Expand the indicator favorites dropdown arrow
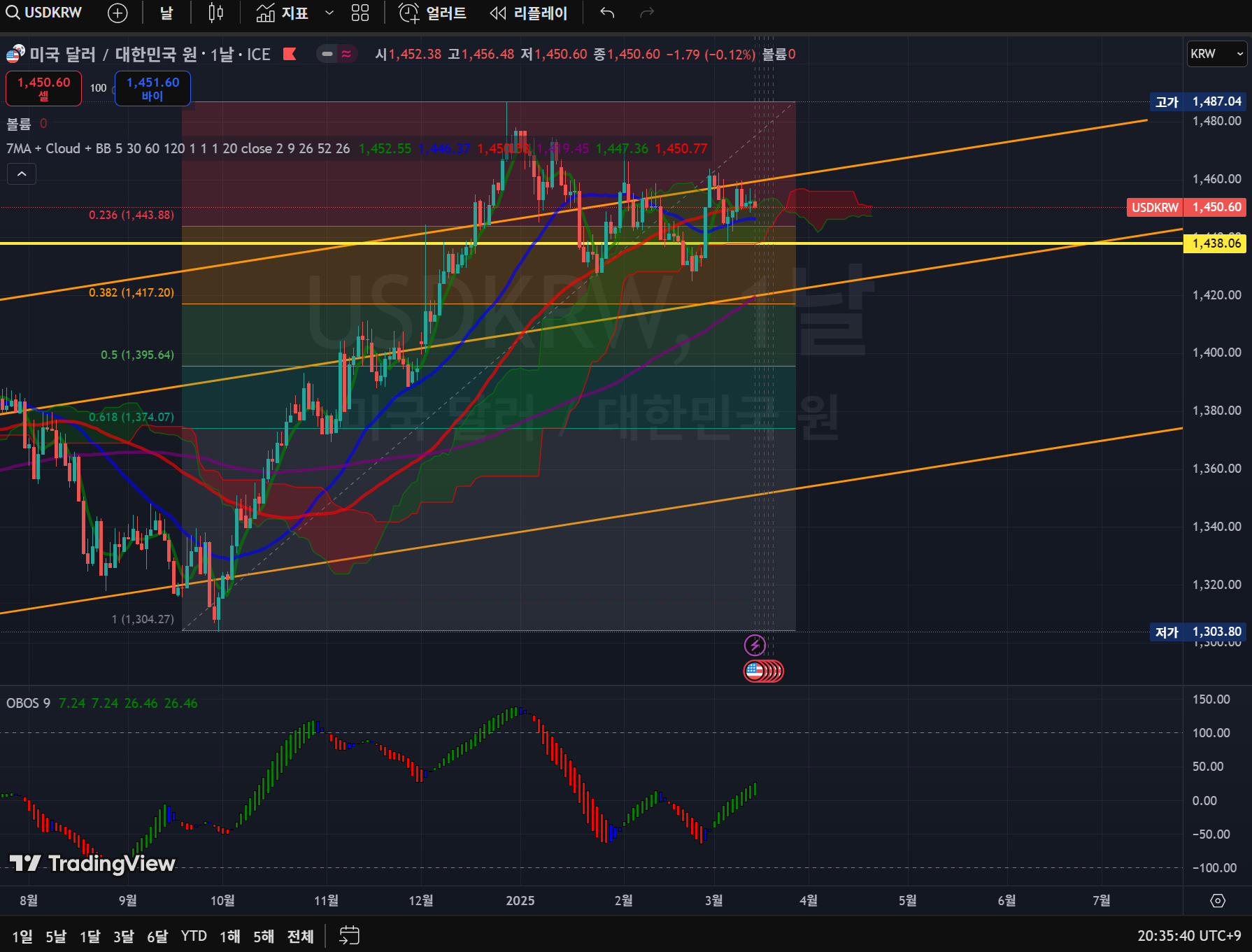 (x=329, y=13)
